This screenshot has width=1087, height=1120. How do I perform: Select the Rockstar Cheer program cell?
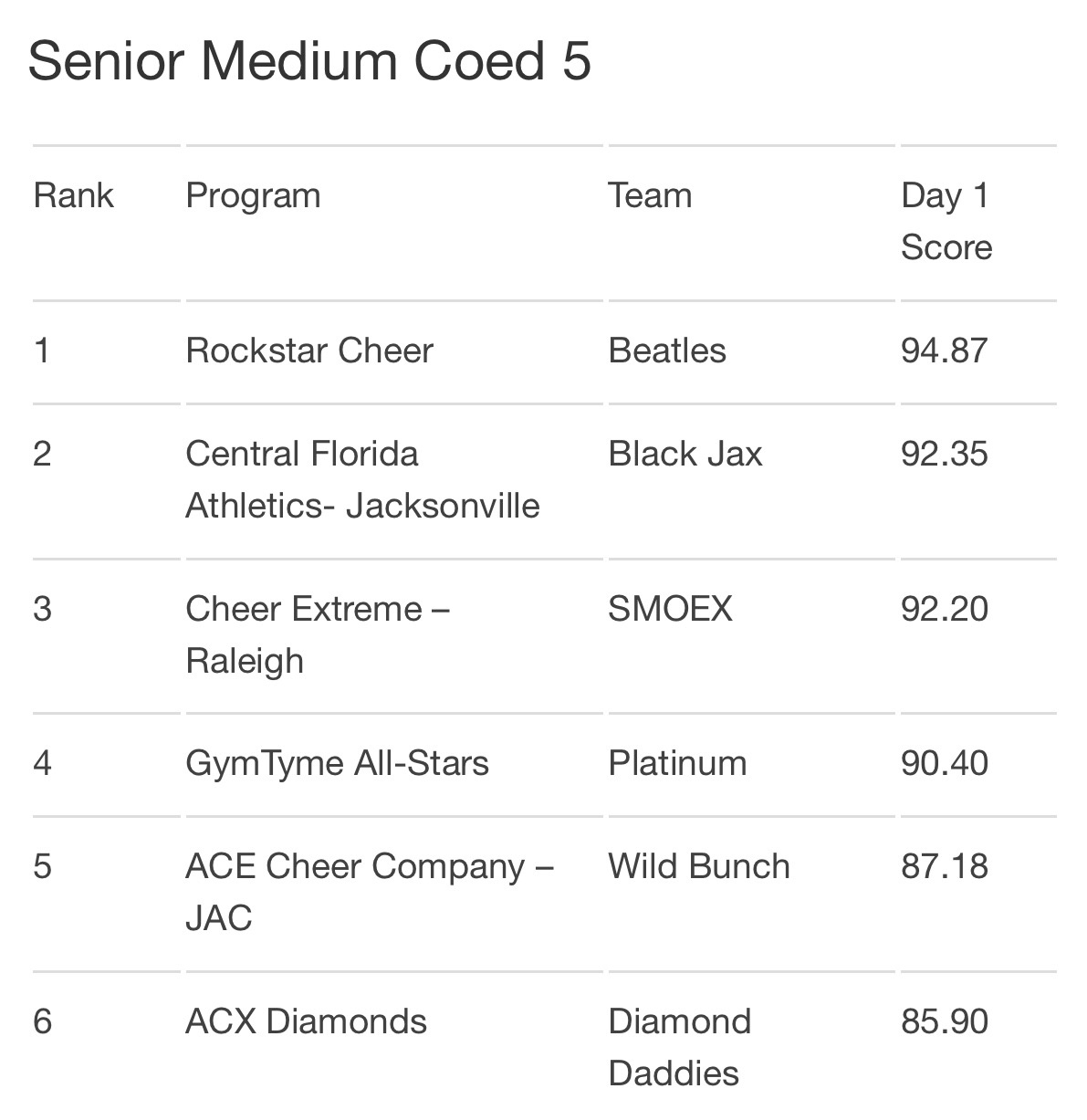pyautogui.click(x=309, y=351)
